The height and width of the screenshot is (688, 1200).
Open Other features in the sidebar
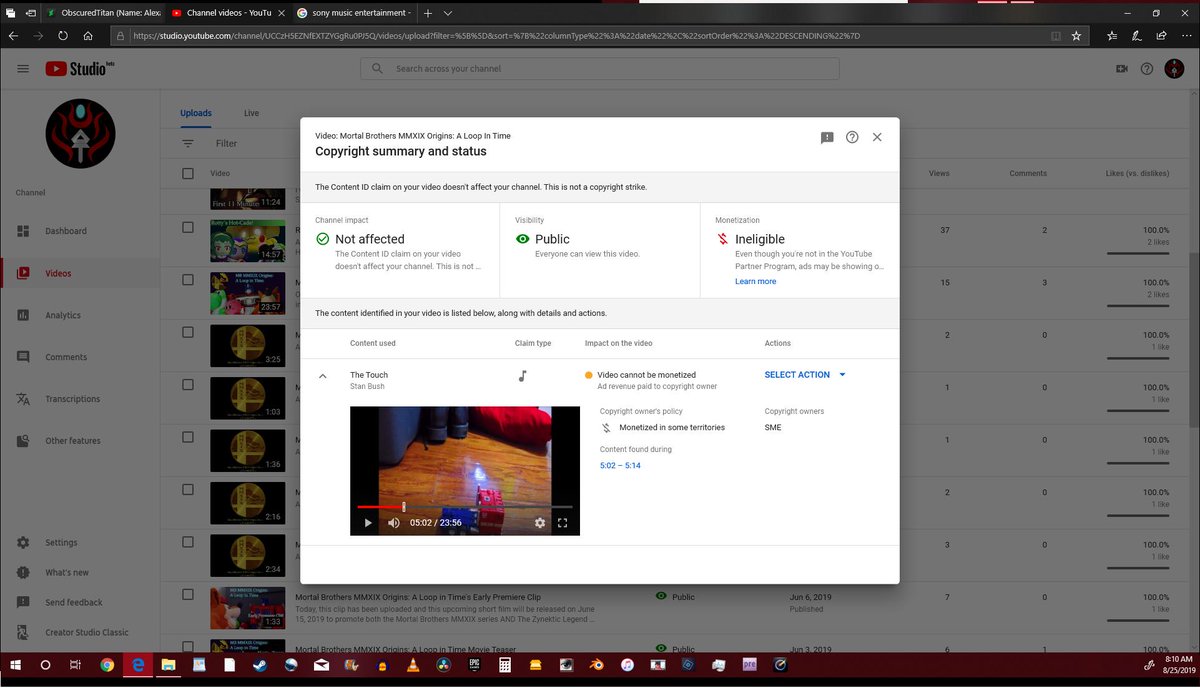tap(80, 441)
